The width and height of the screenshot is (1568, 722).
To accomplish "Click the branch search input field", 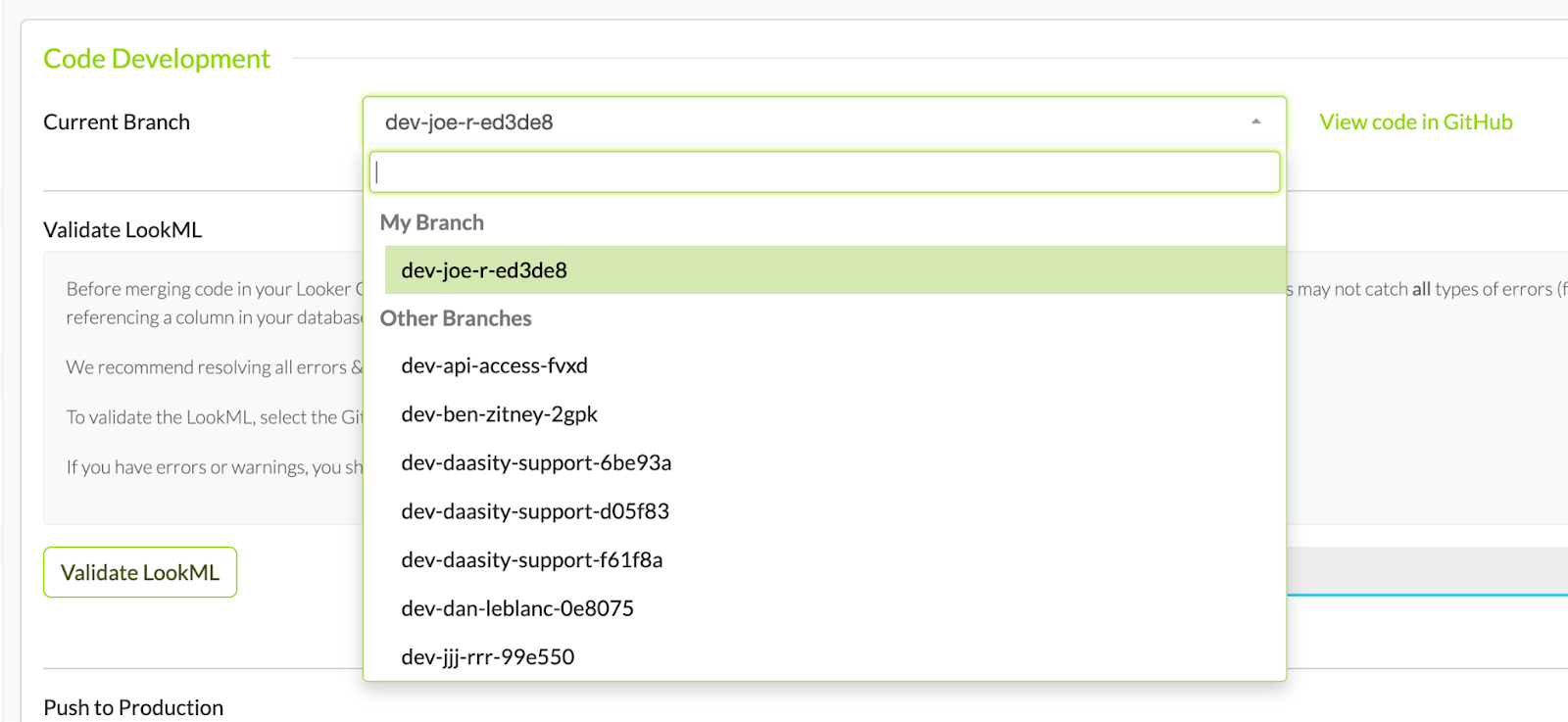I will pyautogui.click(x=824, y=172).
